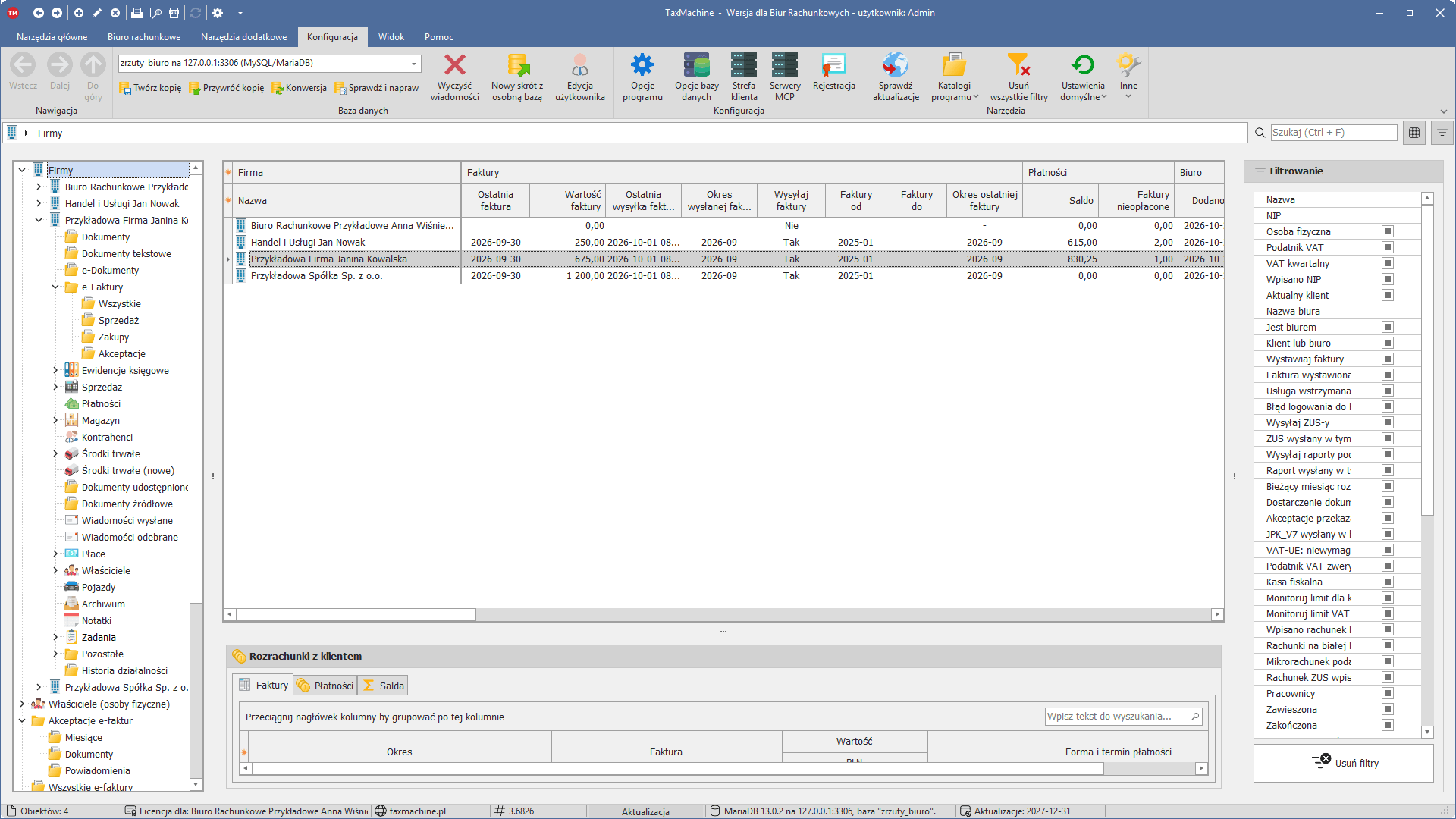Toggle Podatnik VAT filter checkbox
Viewport: 1456px width, 819px height.
point(1388,247)
